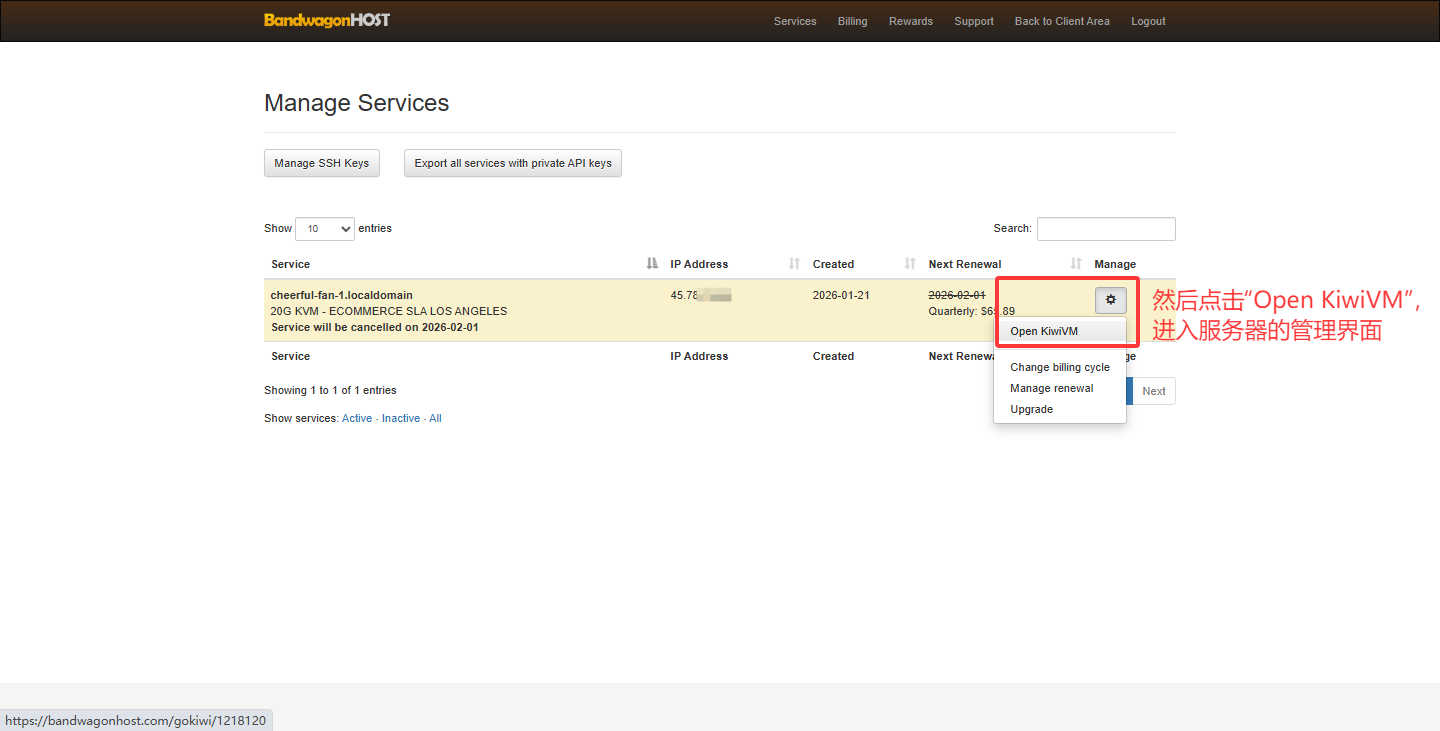Select Manage renewal menu entry
Viewport: 1440px width, 731px height.
1051,388
